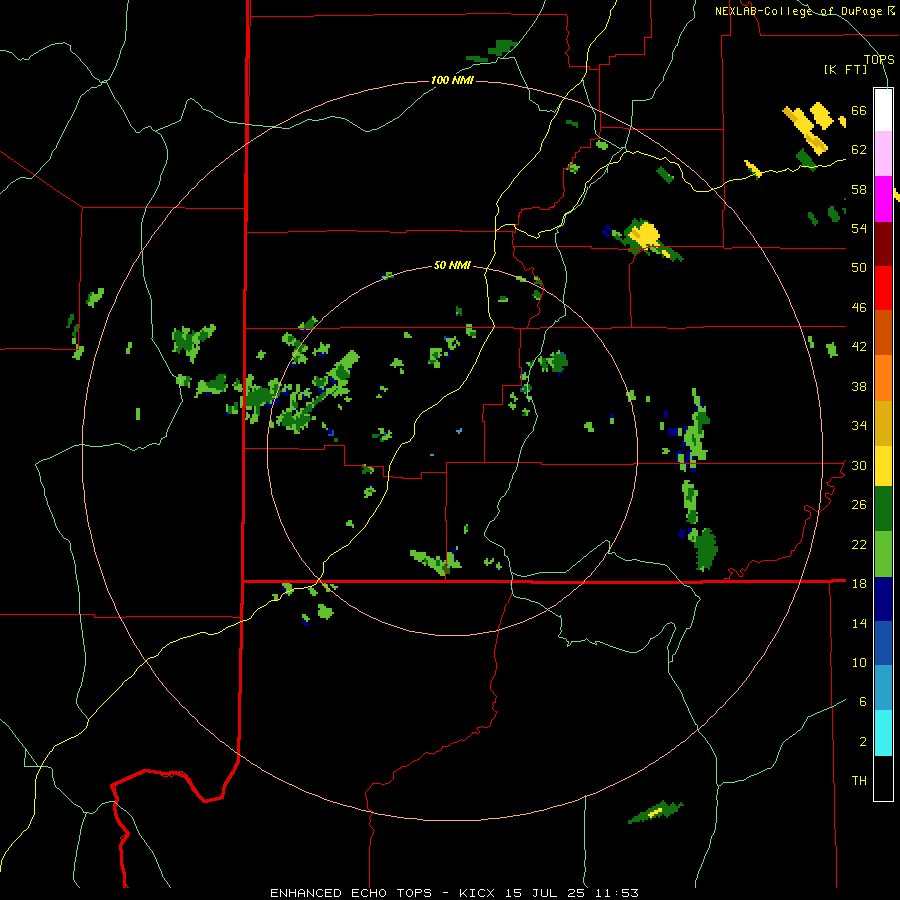The image size is (900, 900).
Task: Click the 38 legend value
Action: [859, 386]
